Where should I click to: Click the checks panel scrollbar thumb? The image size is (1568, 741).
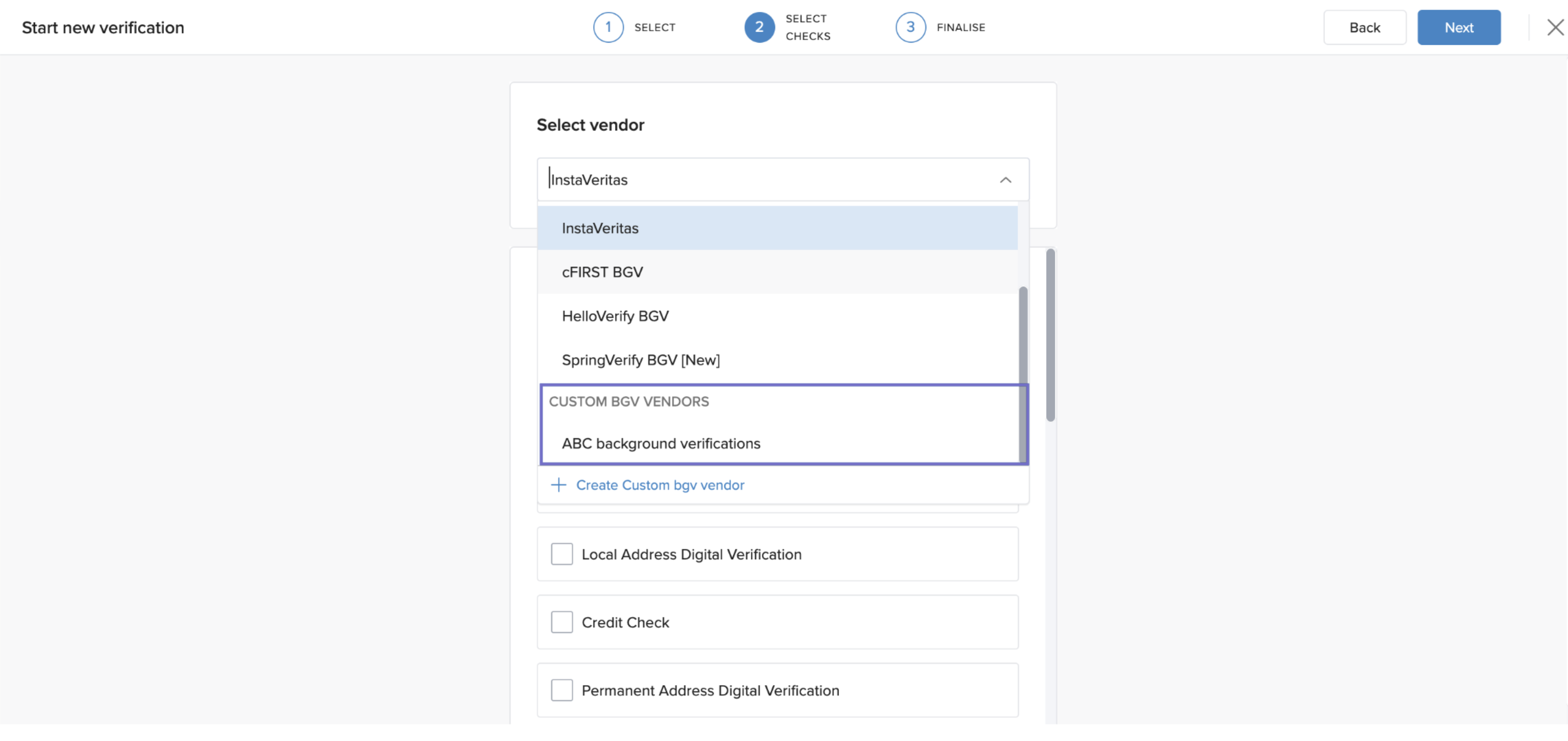(x=1050, y=335)
